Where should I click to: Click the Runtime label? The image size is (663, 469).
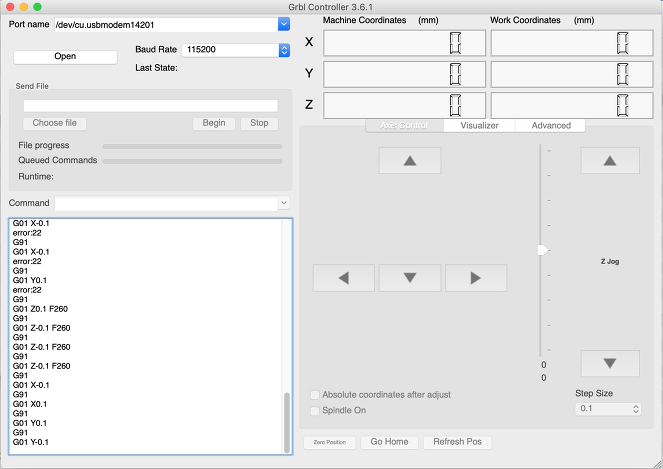[x=36, y=177]
